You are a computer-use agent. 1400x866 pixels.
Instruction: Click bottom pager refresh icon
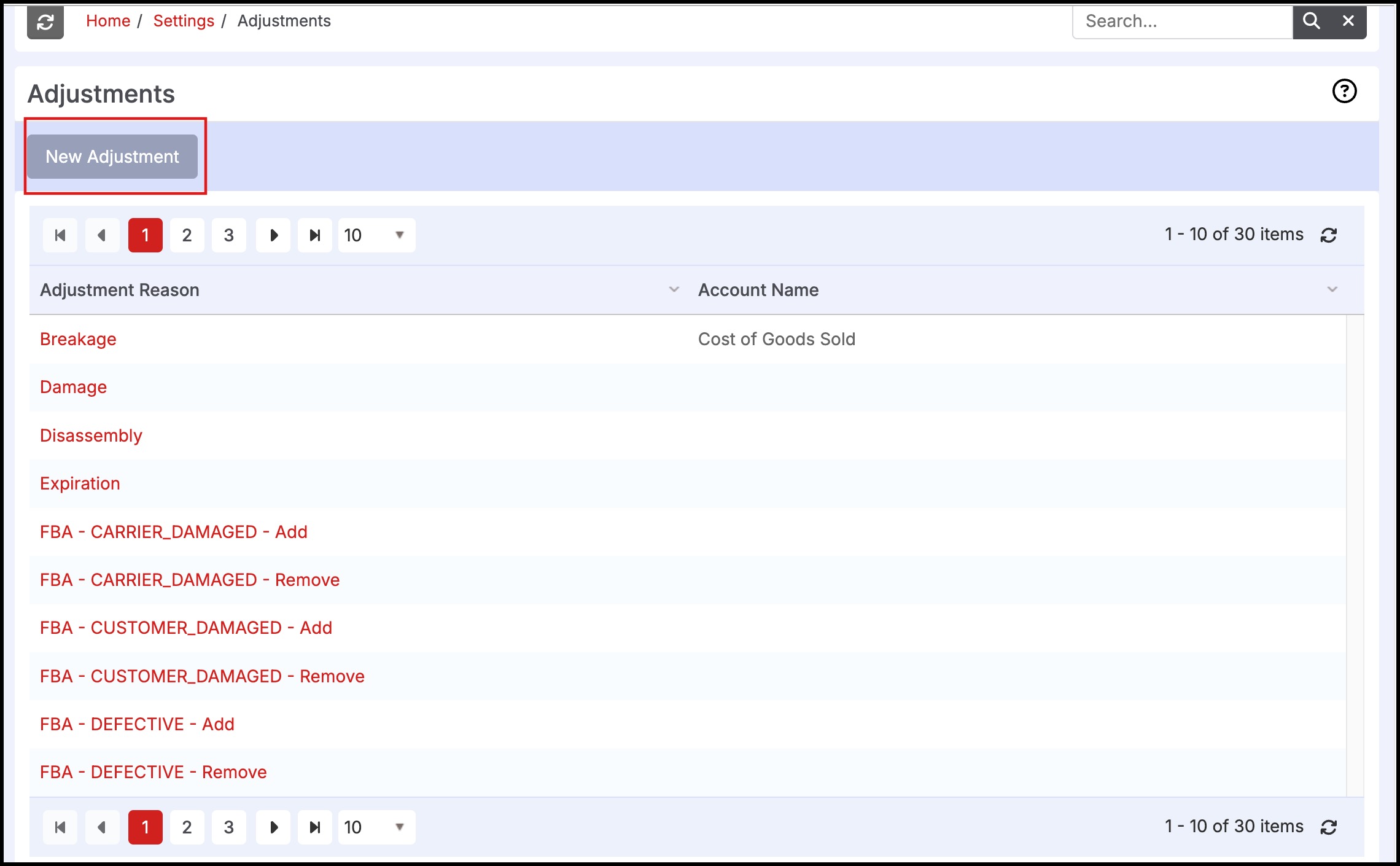click(x=1329, y=827)
